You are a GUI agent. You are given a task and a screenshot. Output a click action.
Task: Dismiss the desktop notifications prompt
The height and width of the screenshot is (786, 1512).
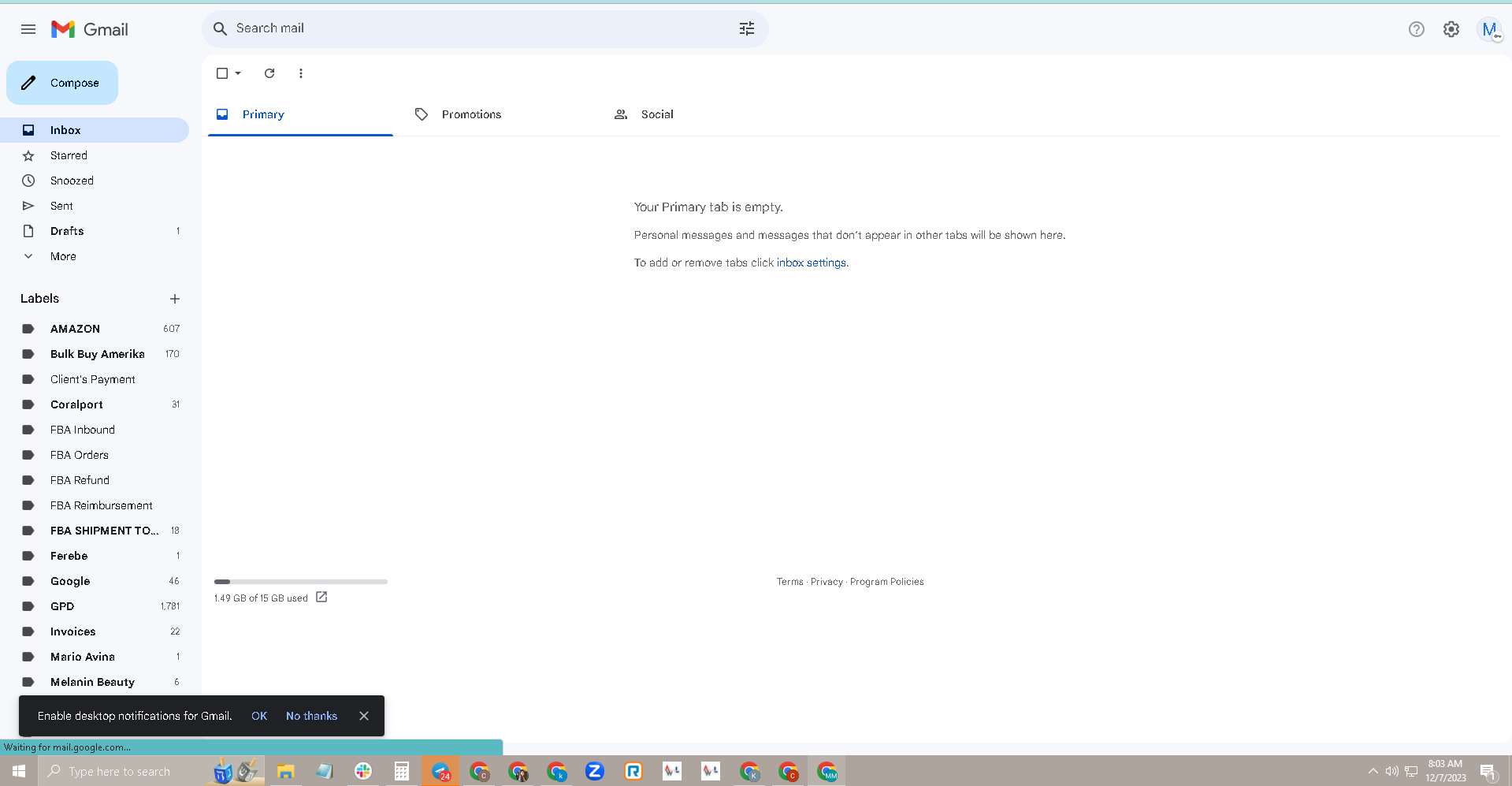[364, 716]
